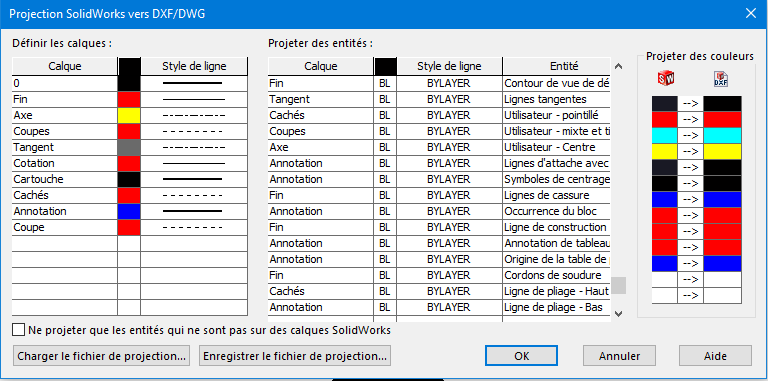Click the DXF file icon above the color columns
Viewport: 768px width, 381px height.
tap(721, 78)
